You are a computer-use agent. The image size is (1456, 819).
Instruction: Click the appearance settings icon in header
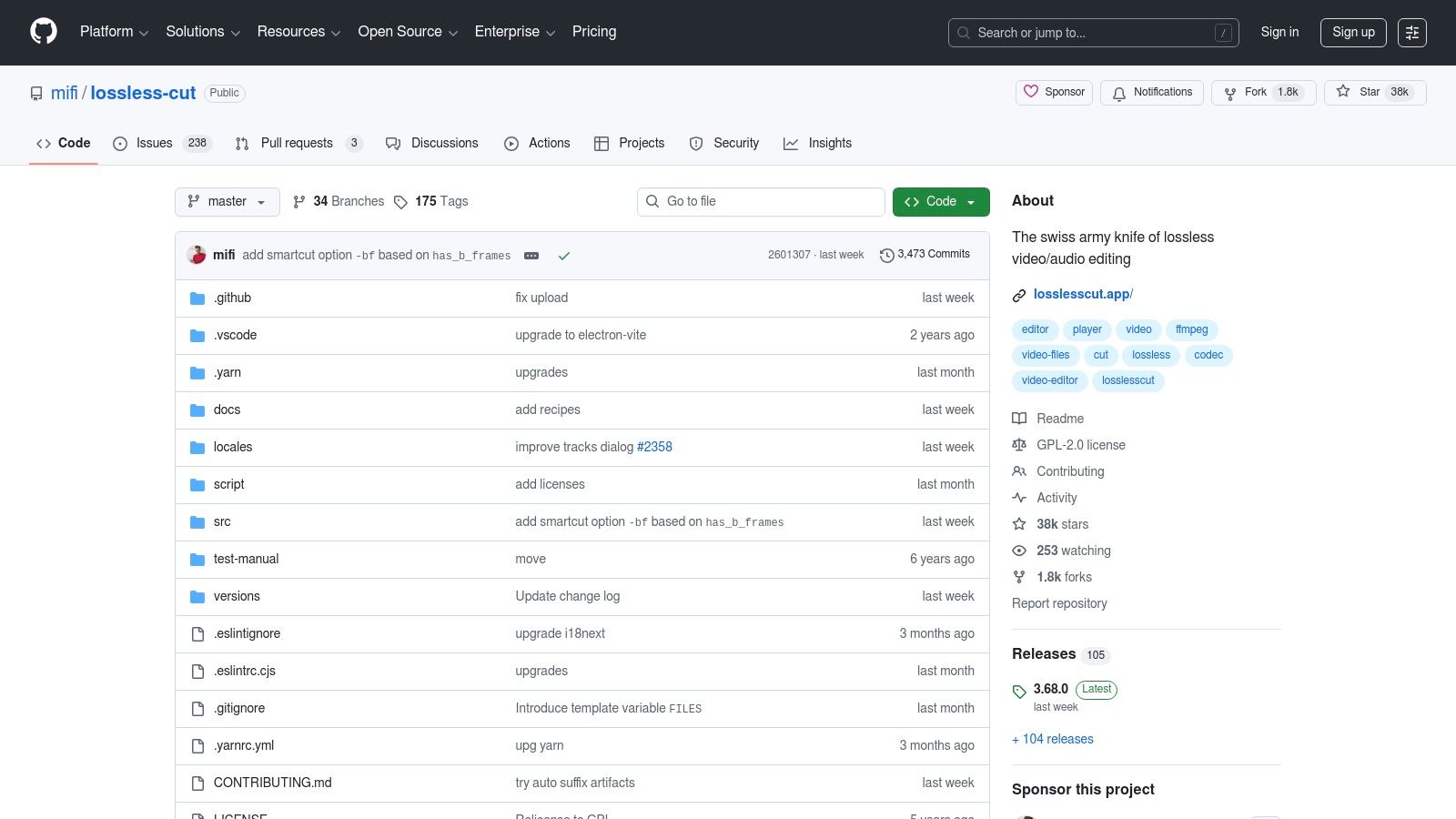(x=1412, y=33)
